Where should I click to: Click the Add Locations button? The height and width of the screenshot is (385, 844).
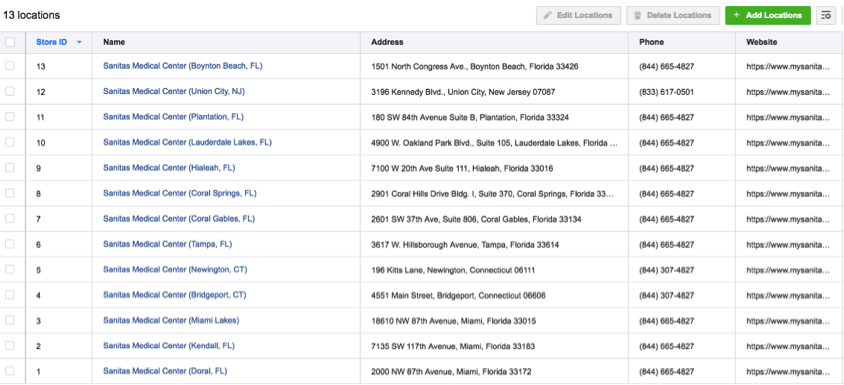768,16
